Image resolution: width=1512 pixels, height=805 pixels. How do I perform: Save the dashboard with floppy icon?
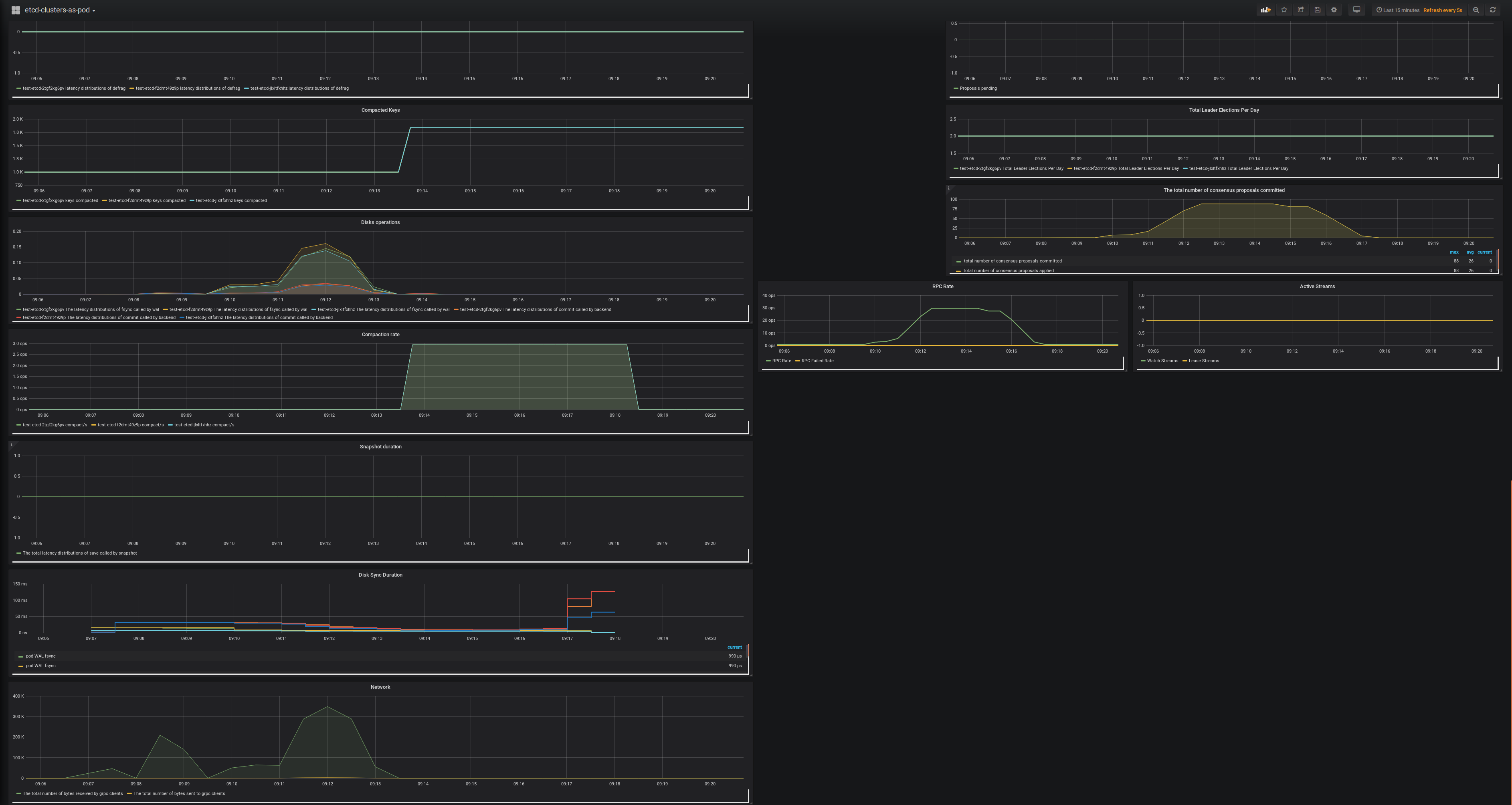click(1317, 10)
